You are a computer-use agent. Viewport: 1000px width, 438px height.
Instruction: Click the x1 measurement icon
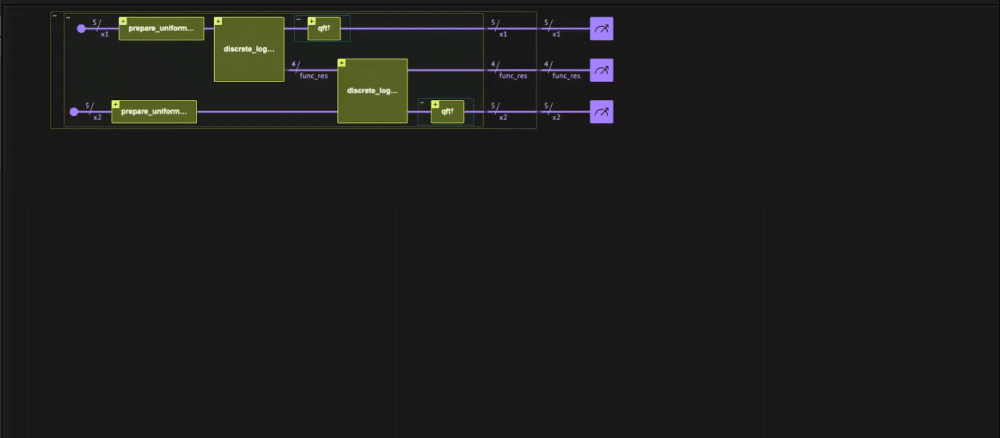[601, 29]
